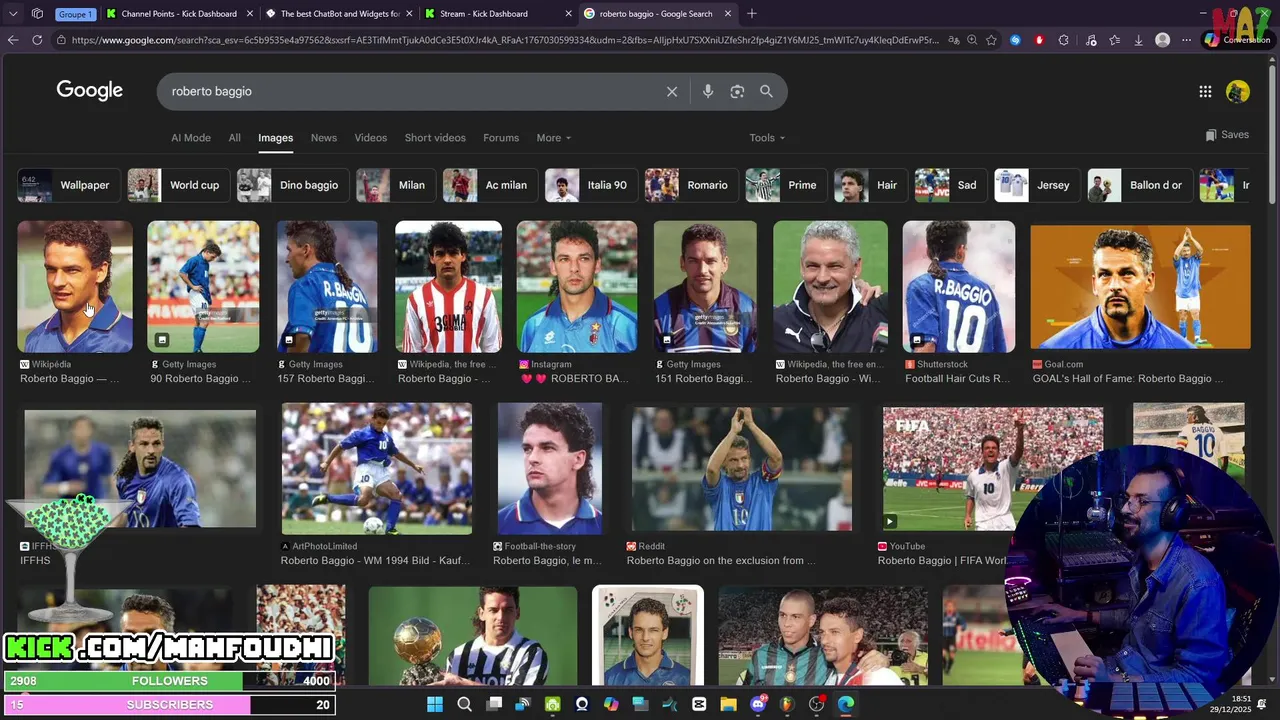Open the Shutterstock Football Hair Cuts thumbnail
This screenshot has height=720, width=1280.
point(959,287)
